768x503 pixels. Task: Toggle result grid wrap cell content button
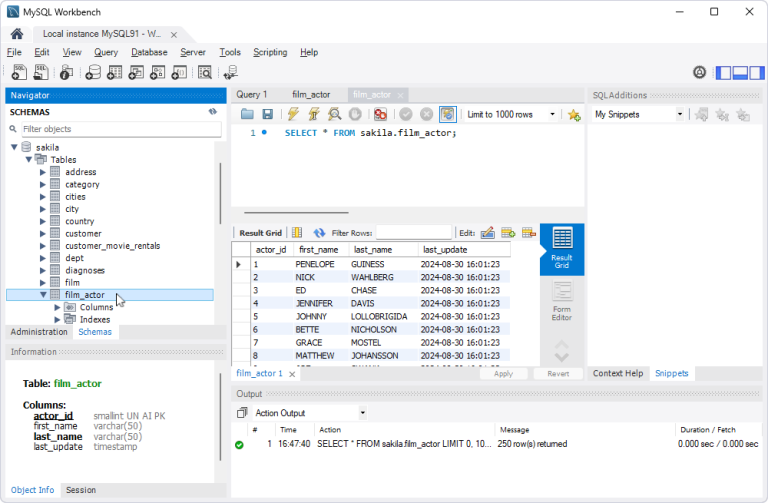[x=297, y=233]
